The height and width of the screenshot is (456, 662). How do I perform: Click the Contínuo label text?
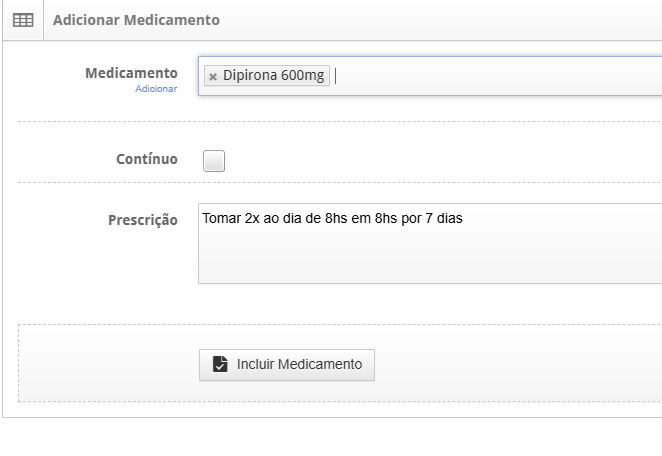tap(147, 159)
